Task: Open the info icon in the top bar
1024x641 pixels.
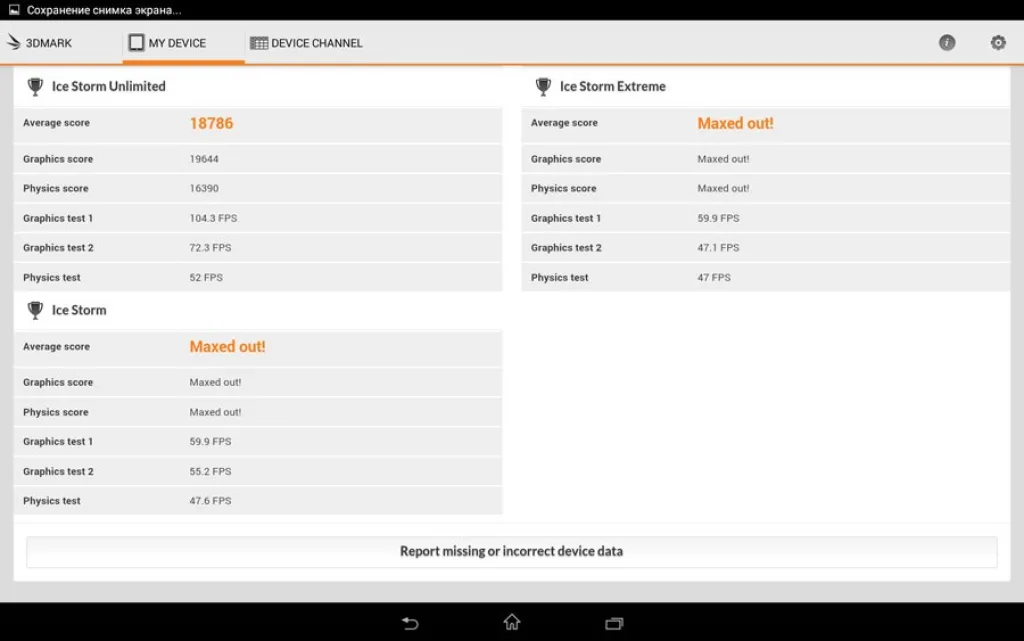Action: (947, 43)
